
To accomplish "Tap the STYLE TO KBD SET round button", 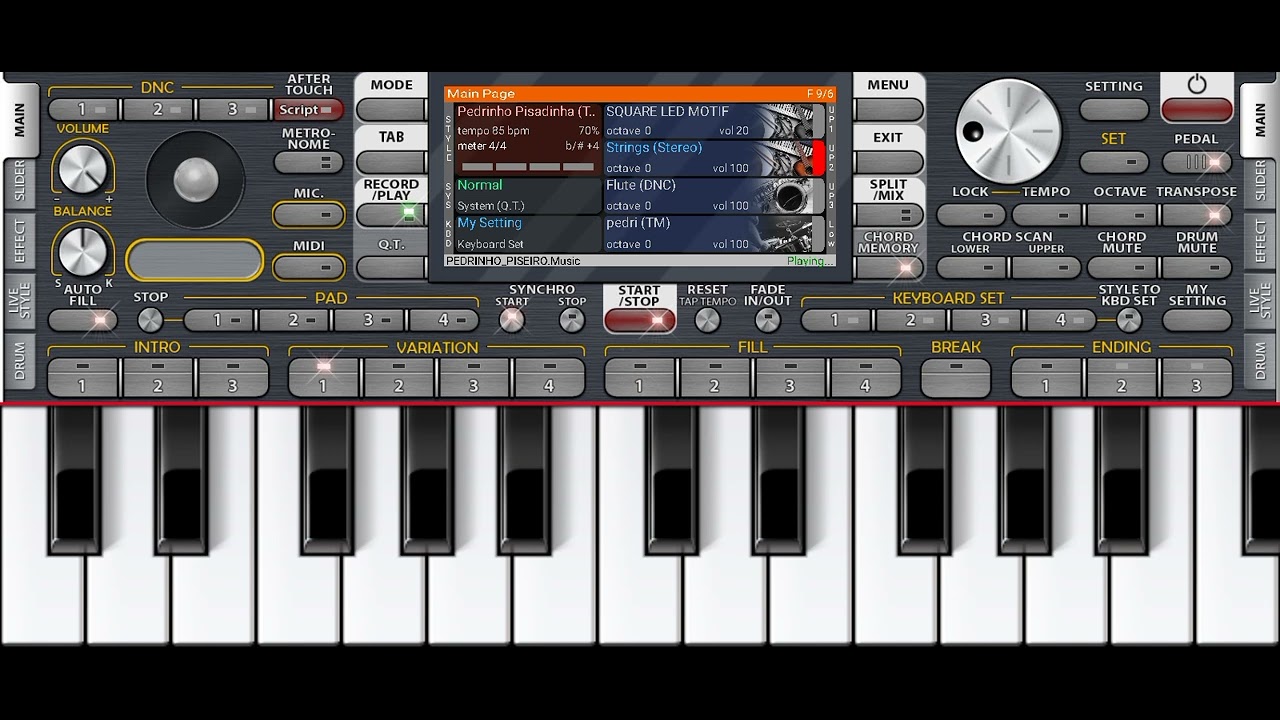I will (x=1129, y=320).
